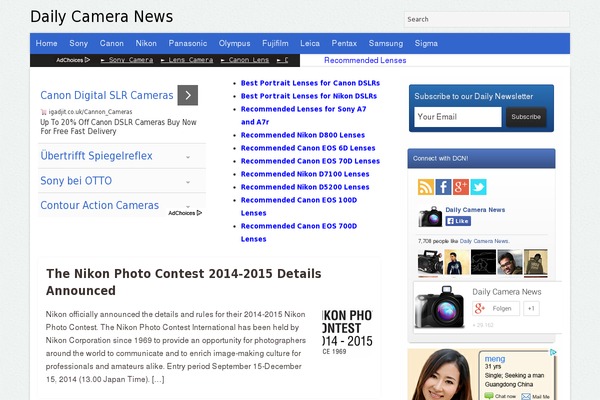Open the RSS feed icon
This screenshot has width=600, height=400.
pyautogui.click(x=426, y=187)
